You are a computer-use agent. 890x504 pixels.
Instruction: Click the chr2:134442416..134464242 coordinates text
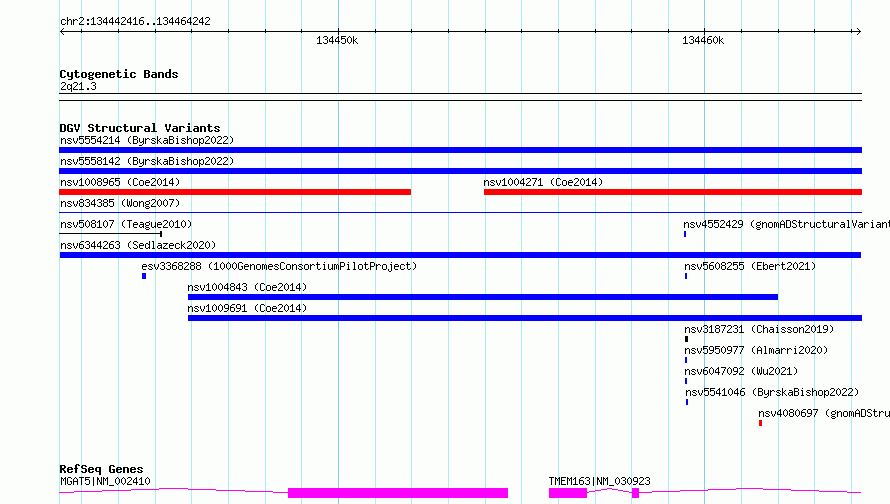pos(135,21)
